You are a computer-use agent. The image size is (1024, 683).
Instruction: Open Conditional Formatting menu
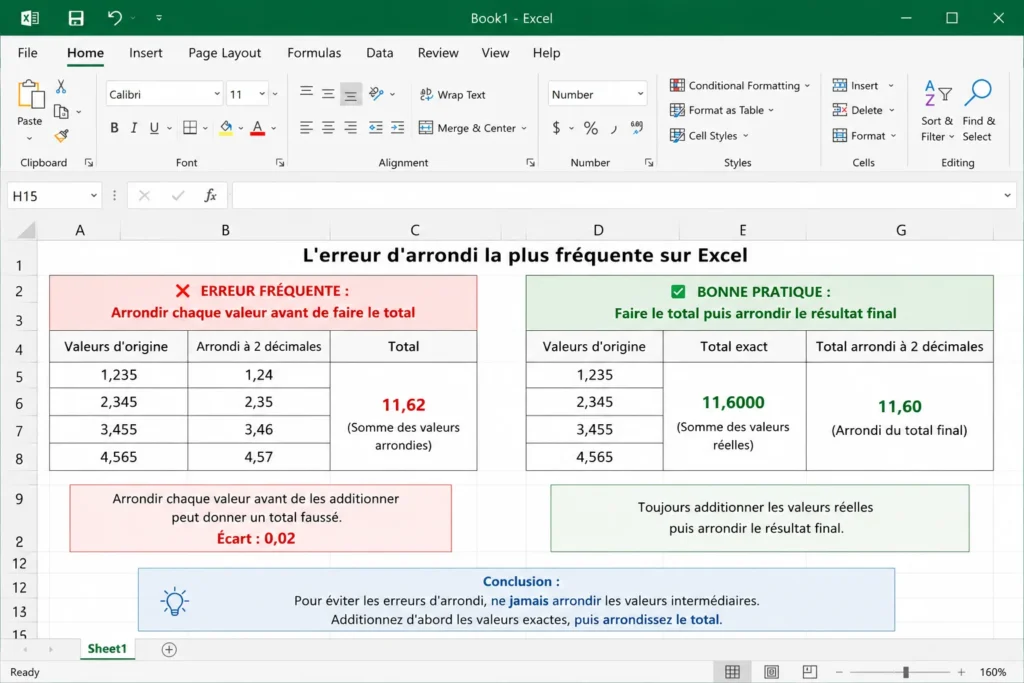tap(740, 86)
